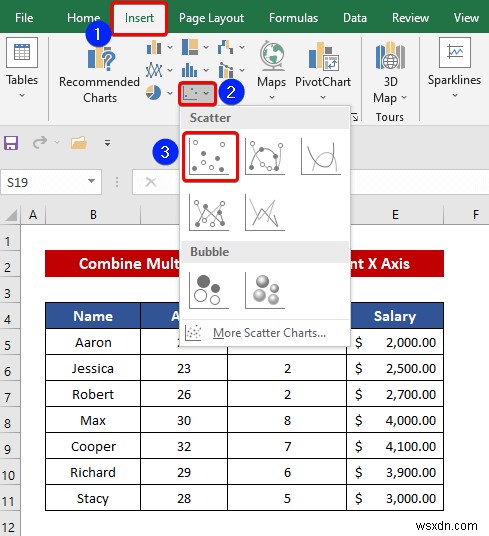The height and width of the screenshot is (536, 489).
Task: Insert column or bar chart icon
Action: pos(154,47)
